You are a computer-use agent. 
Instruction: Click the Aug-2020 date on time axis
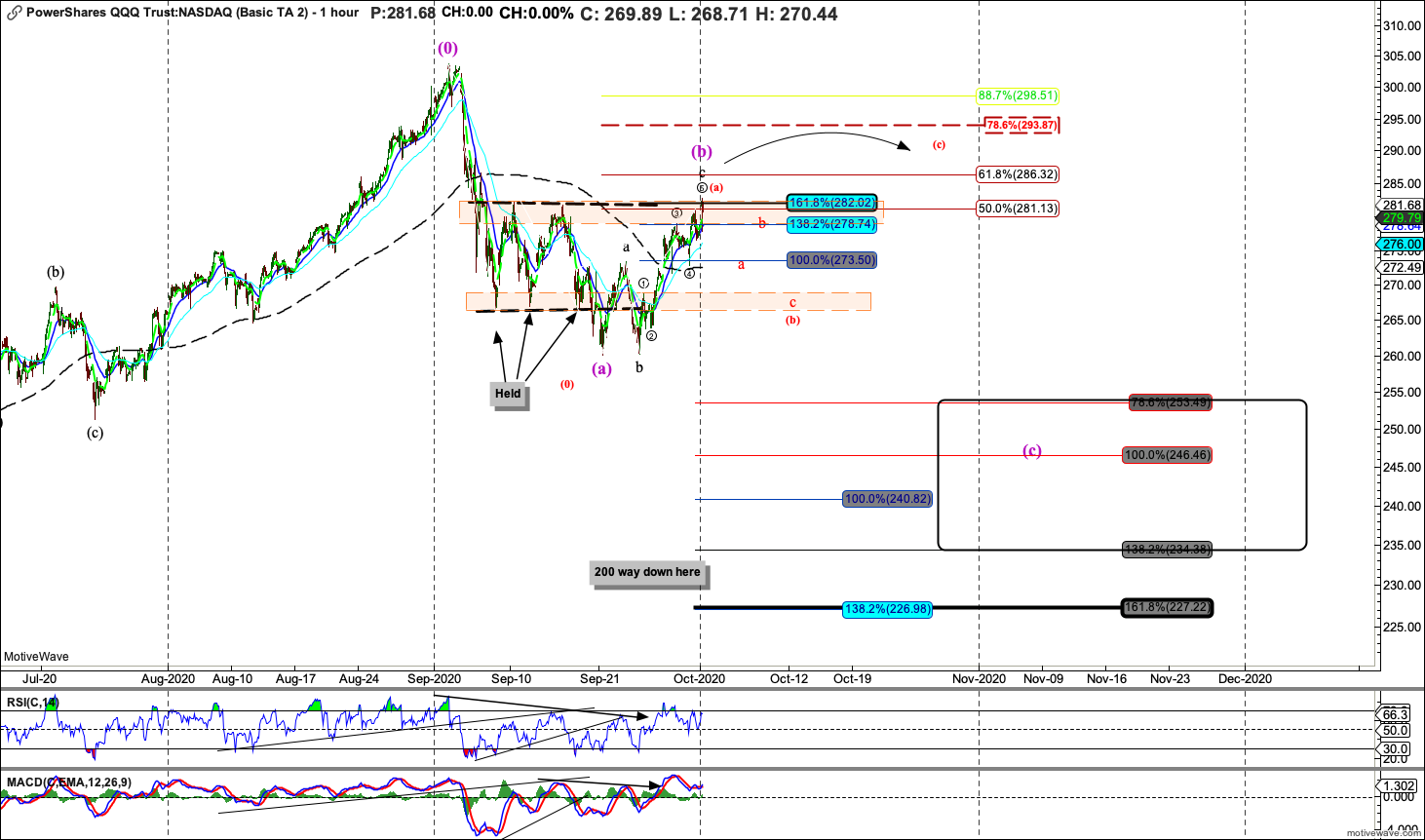coord(169,678)
